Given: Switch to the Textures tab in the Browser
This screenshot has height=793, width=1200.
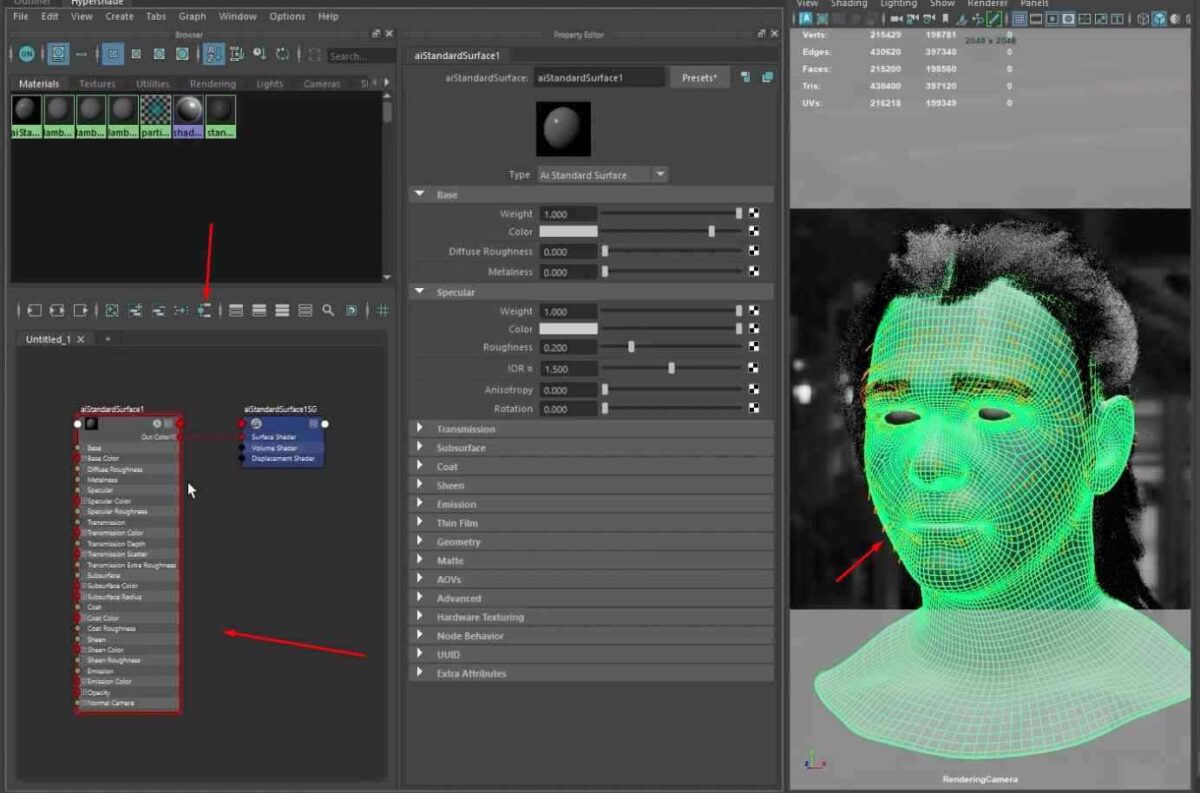Looking at the screenshot, I should (x=97, y=84).
